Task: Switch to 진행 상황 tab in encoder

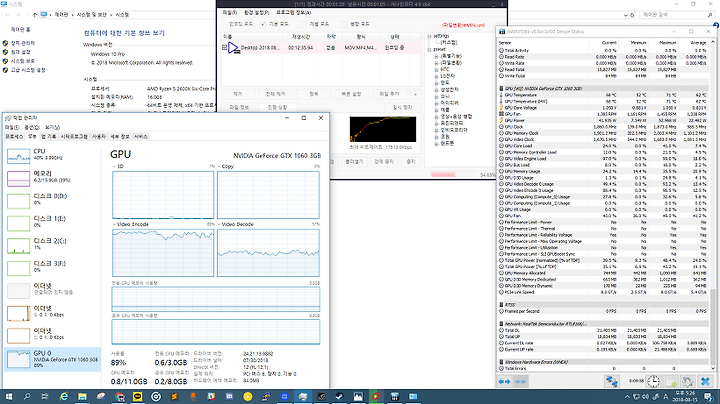Action: [277, 107]
